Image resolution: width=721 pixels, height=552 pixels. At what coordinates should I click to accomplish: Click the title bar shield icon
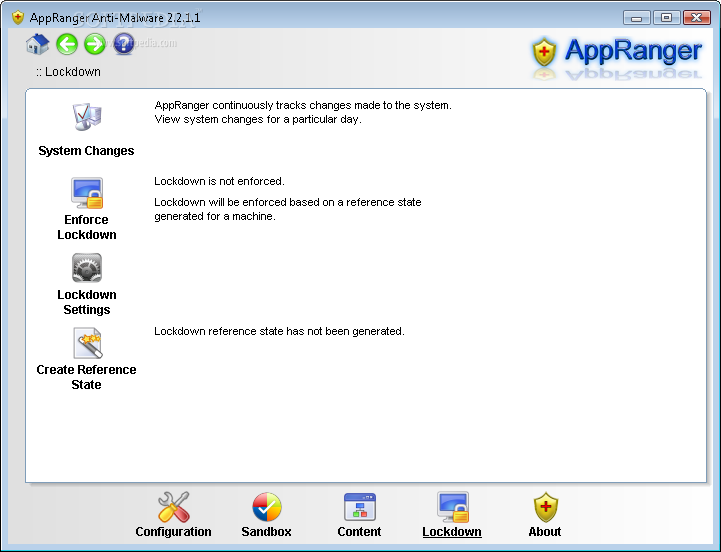click(18, 18)
